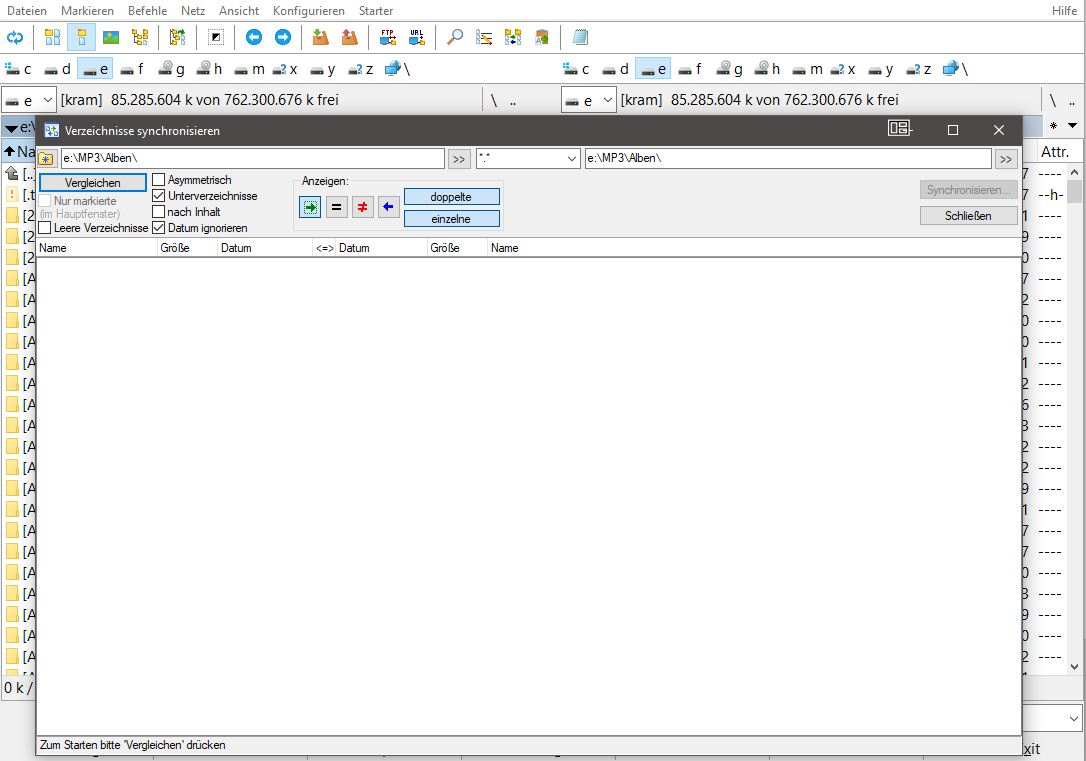Open the Konfigurieren menu
This screenshot has height=761, width=1086.
[309, 10]
